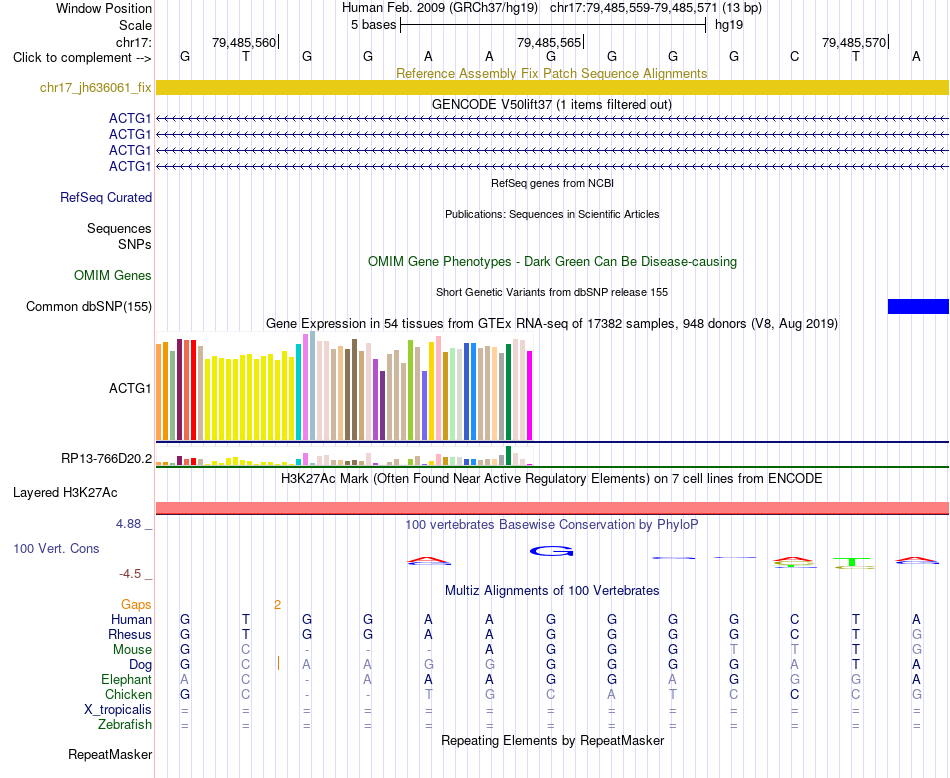Viewport: 950px width, 778px height.
Task: Click the 'Gaps' row label
Action: (136, 605)
